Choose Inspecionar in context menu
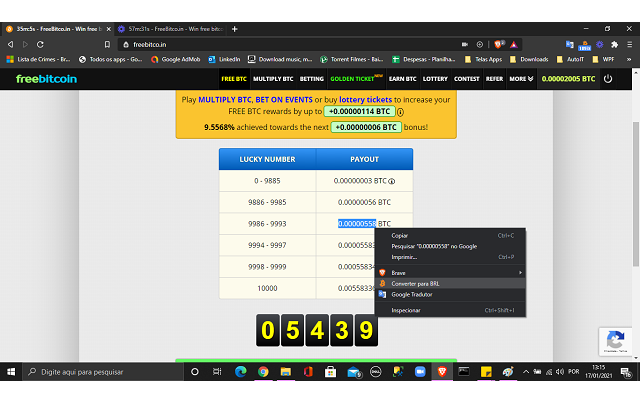Screen dimensions: 640x400 (450, 310)
